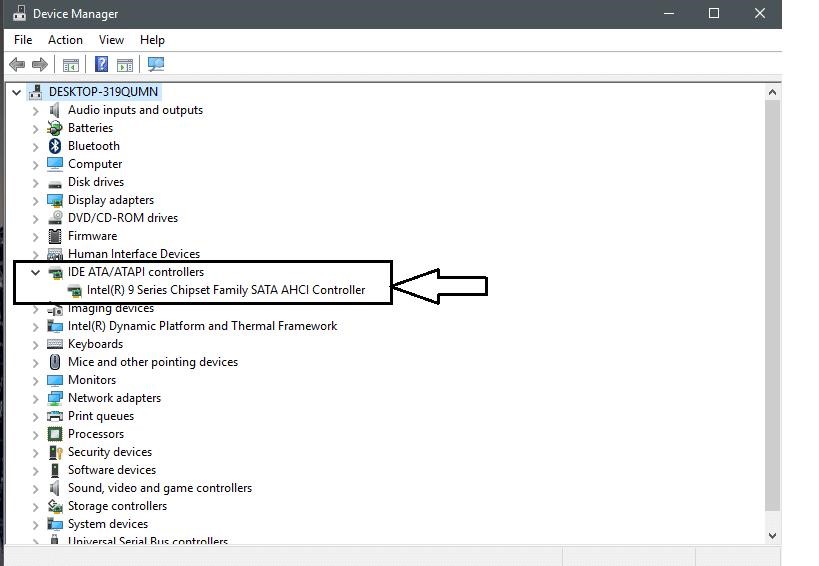The height and width of the screenshot is (566, 819).
Task: Collapse the IDE ATA/ATAPI controllers node
Action: 36,272
